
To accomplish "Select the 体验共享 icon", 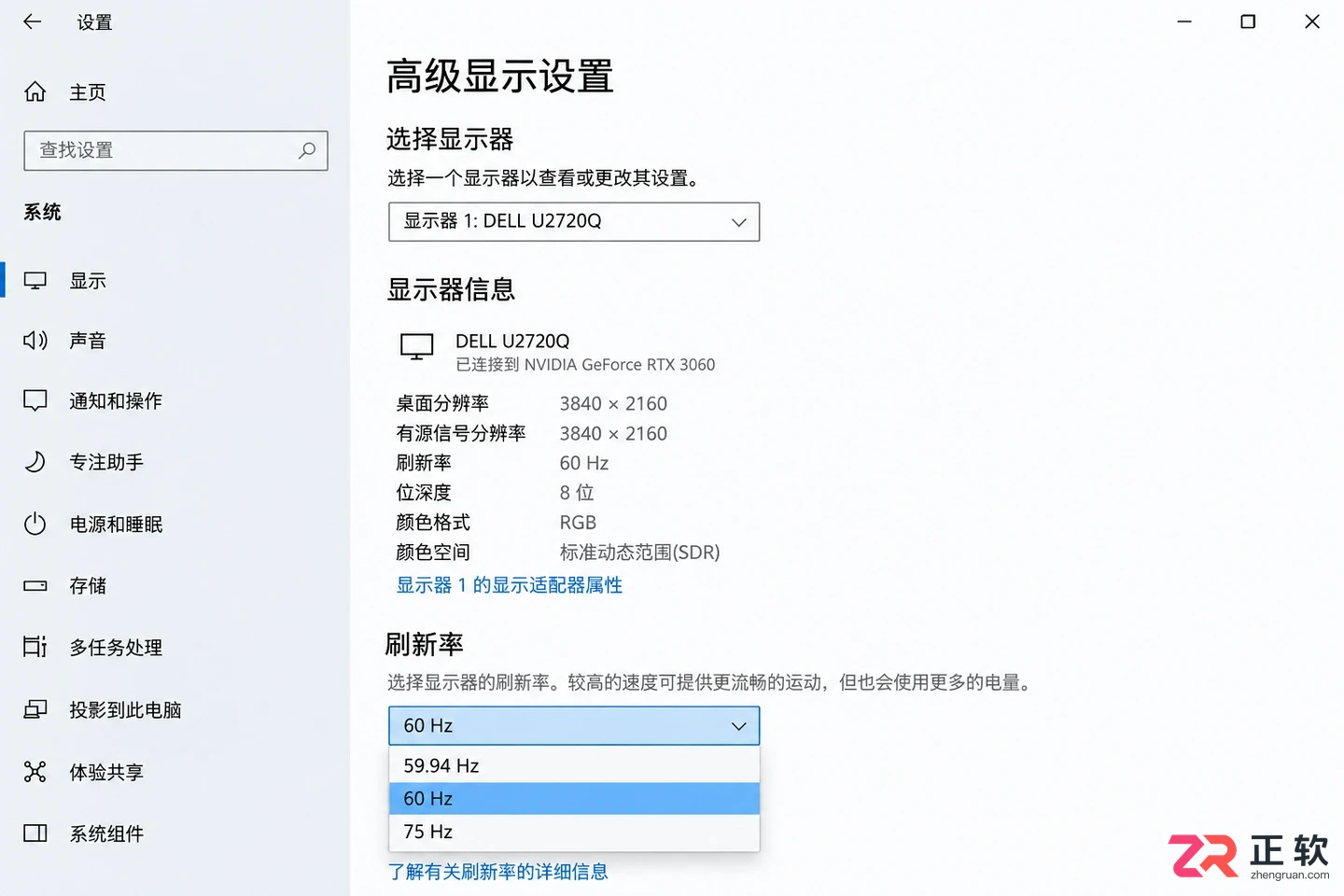I will pos(35,772).
